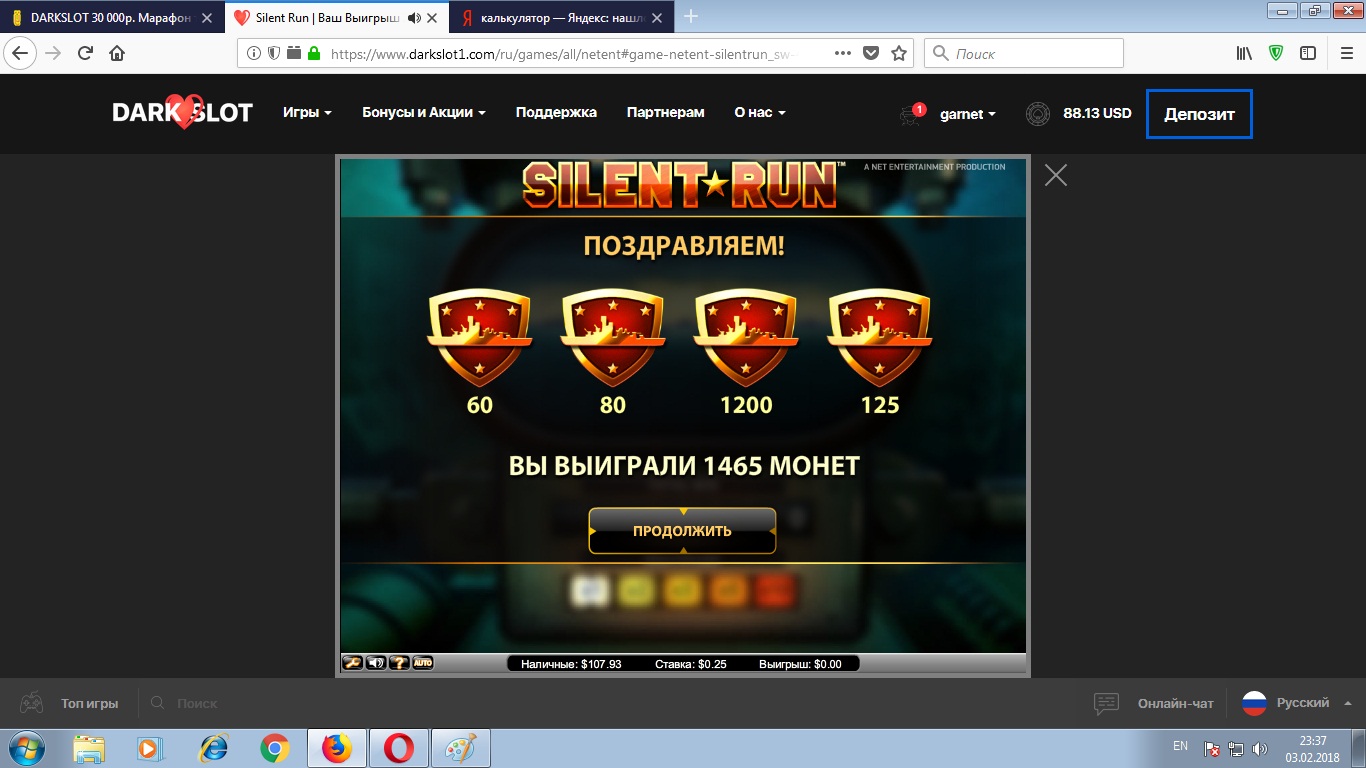The height and width of the screenshot is (768, 1366).
Task: Toggle the AUTO play button
Action: click(422, 662)
